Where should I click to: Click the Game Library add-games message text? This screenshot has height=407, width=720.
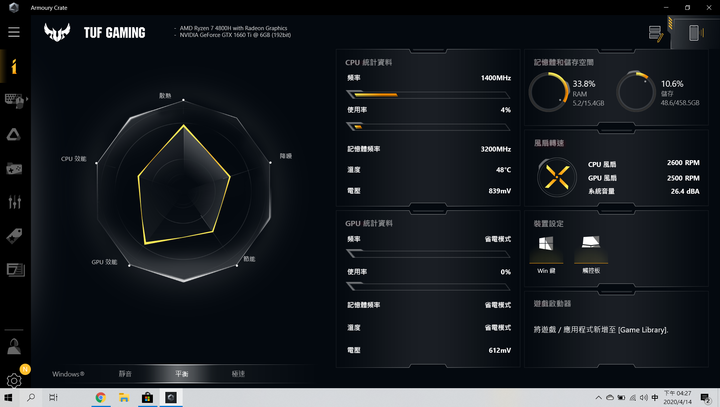601,330
